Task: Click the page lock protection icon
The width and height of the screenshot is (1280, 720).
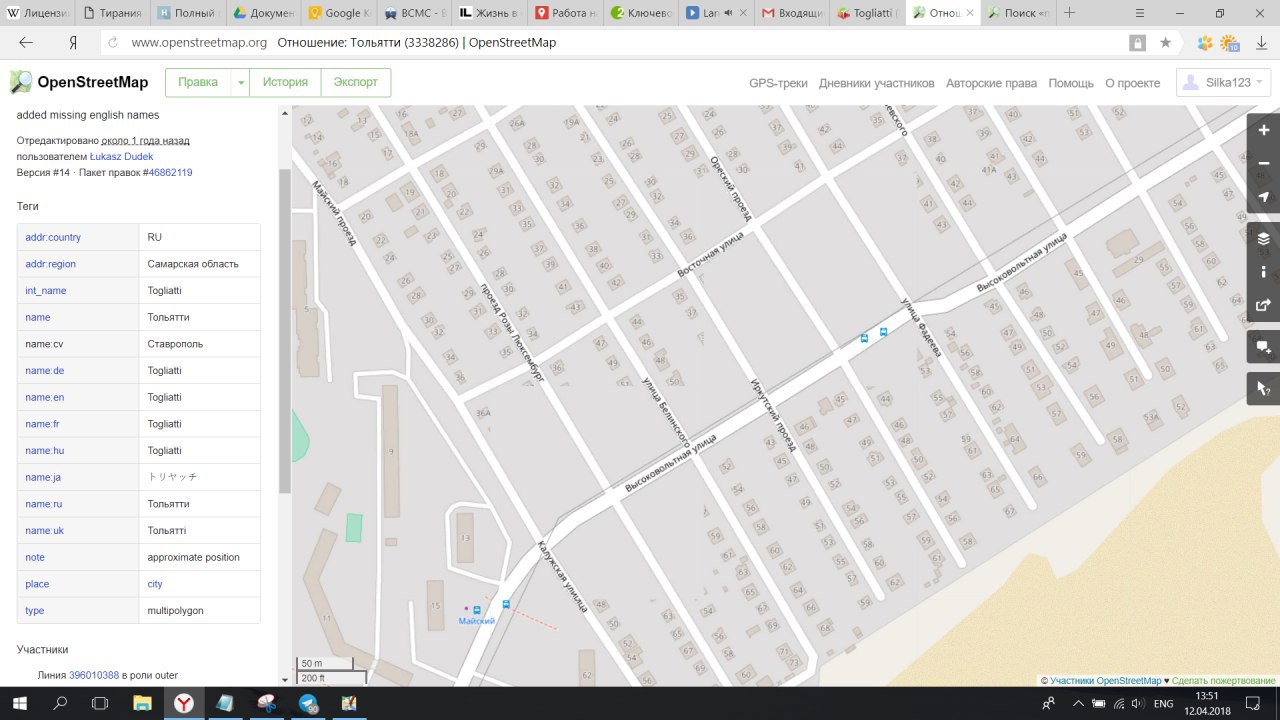Action: (x=1137, y=43)
